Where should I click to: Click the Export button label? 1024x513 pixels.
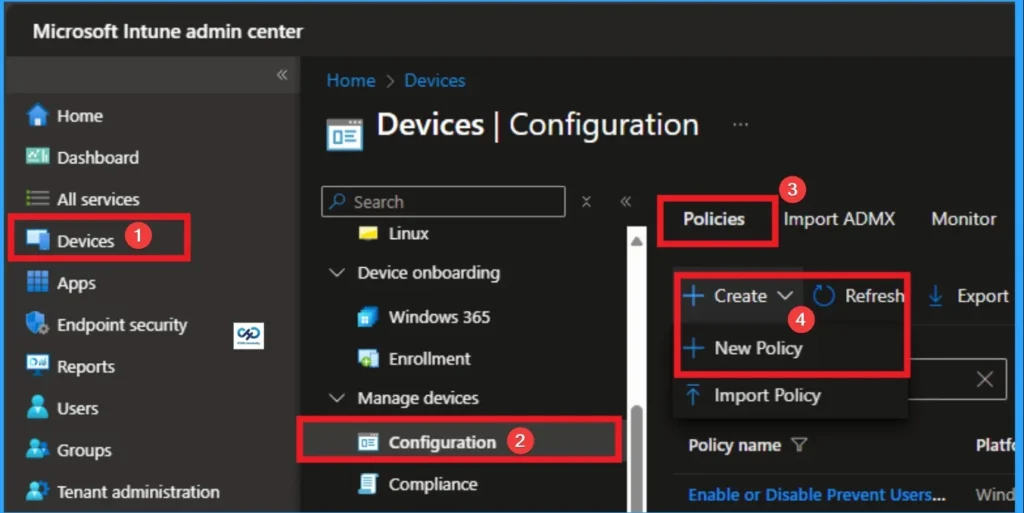click(983, 296)
